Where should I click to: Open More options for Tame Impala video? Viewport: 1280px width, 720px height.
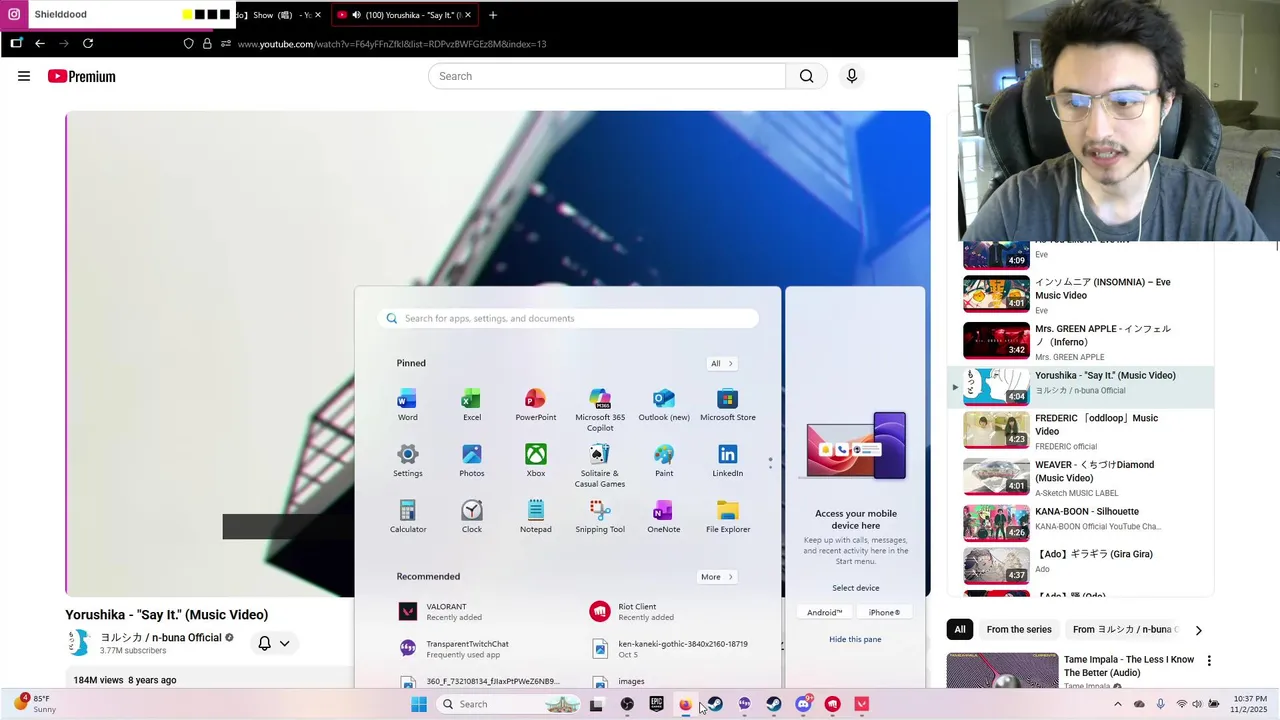pos(1209,661)
